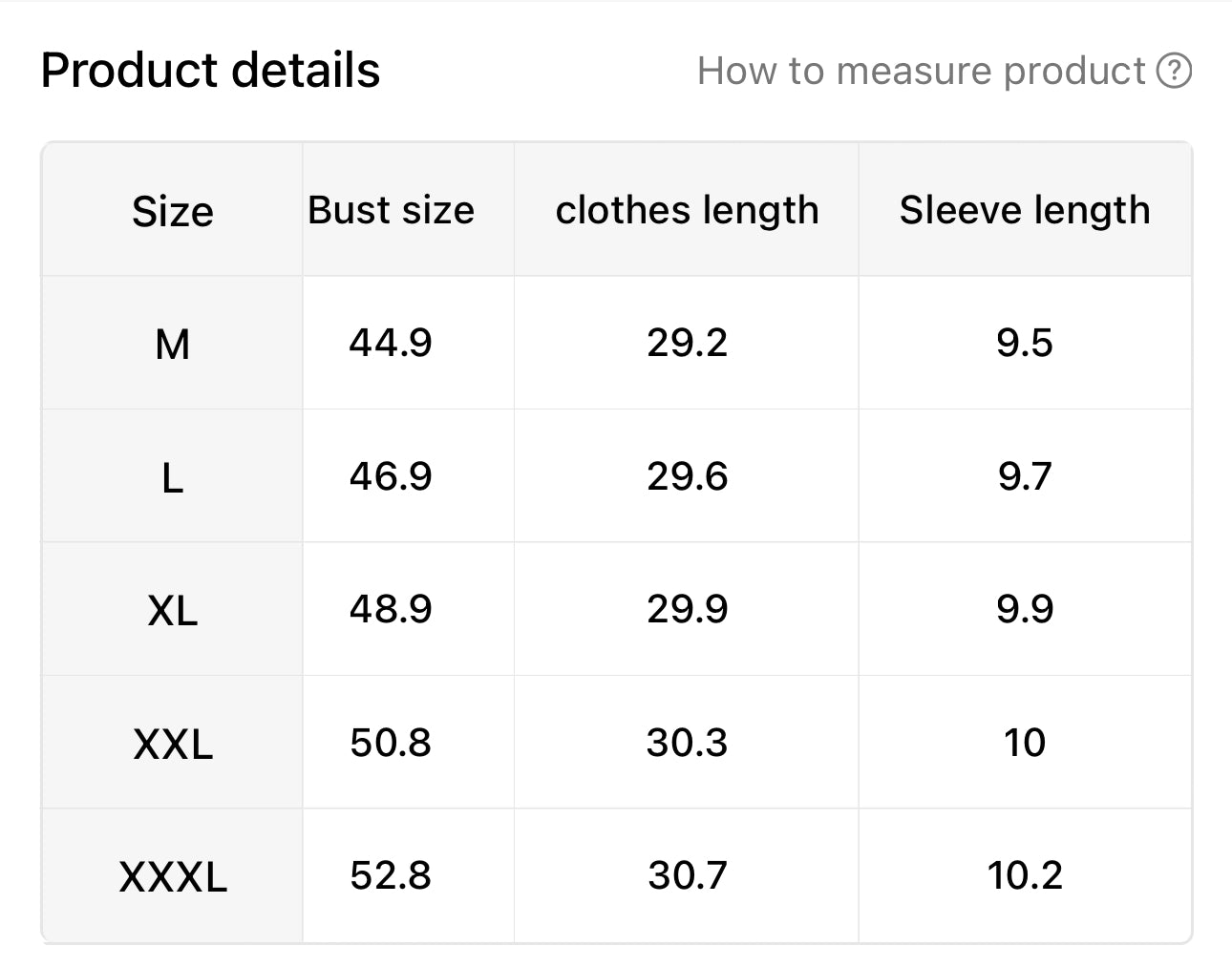
Task: Click the 30.7 clothes length for XXXL
Action: pos(687,875)
